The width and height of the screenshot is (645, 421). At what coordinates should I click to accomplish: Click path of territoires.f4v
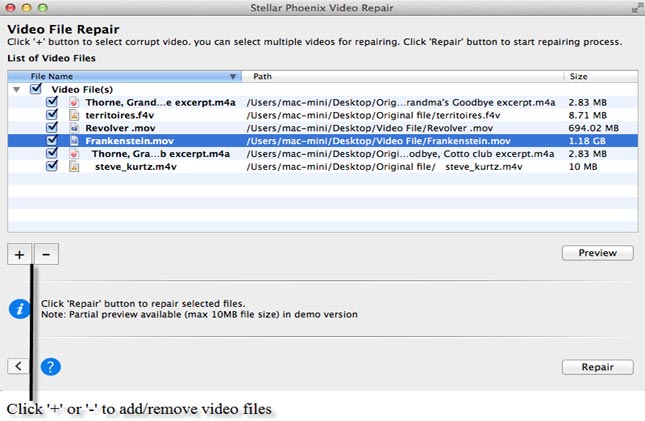373,115
